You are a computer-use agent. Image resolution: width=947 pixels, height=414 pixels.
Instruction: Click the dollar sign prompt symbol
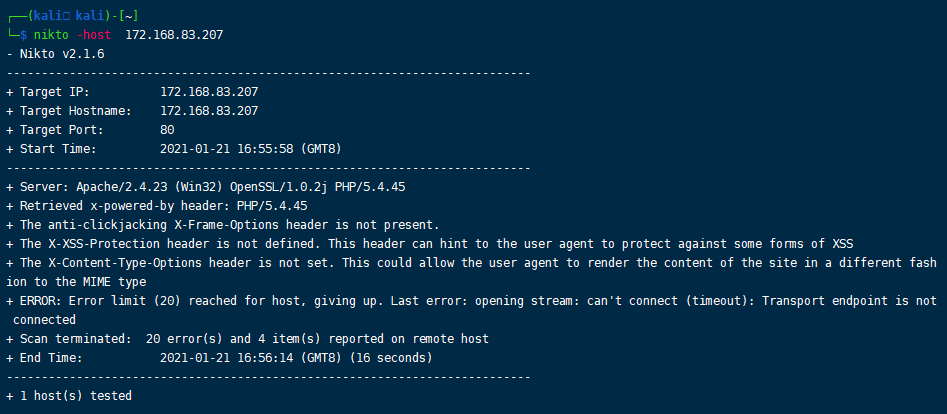click(24, 35)
